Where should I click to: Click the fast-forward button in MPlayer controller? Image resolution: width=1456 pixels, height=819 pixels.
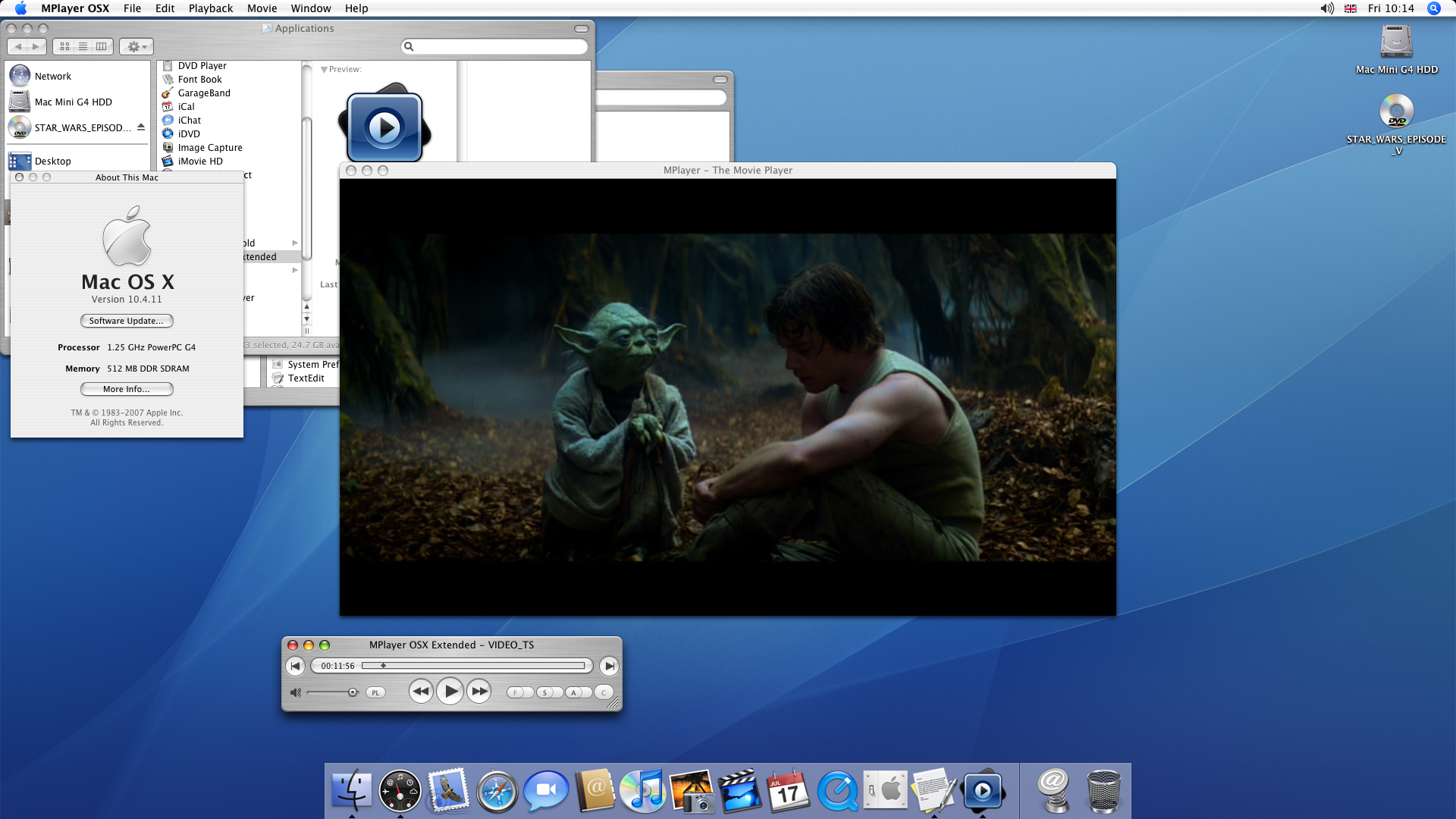pyautogui.click(x=479, y=692)
